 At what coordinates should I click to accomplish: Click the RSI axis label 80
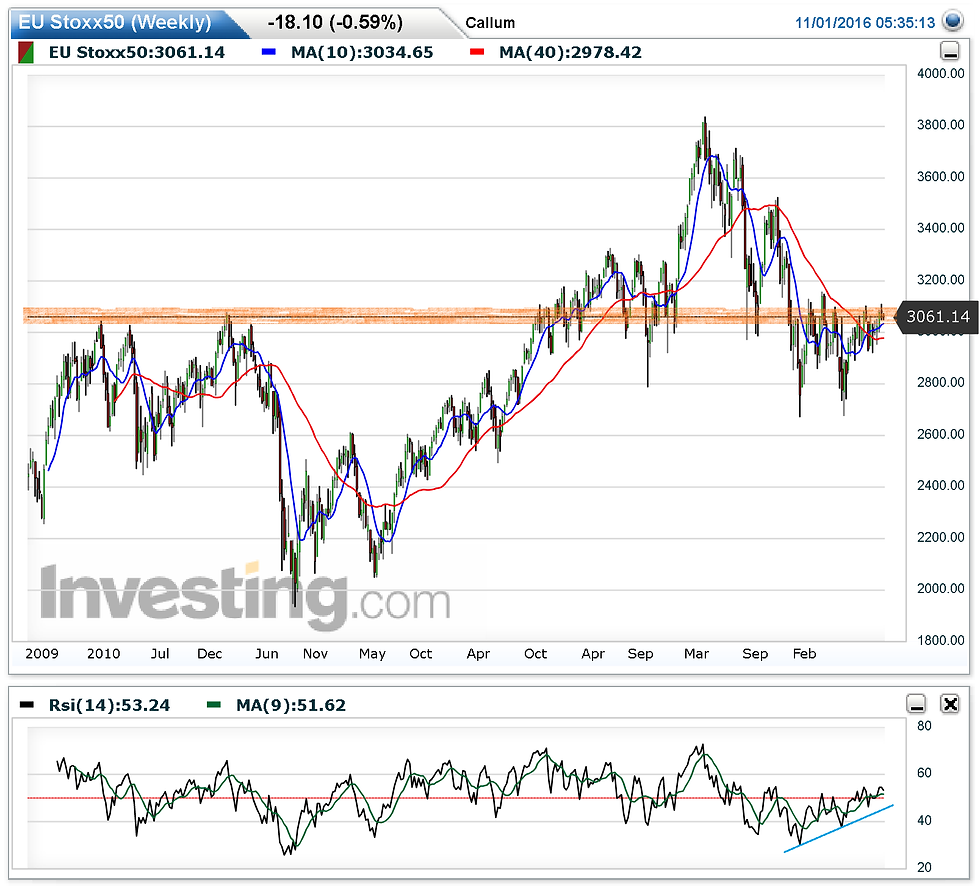click(924, 726)
